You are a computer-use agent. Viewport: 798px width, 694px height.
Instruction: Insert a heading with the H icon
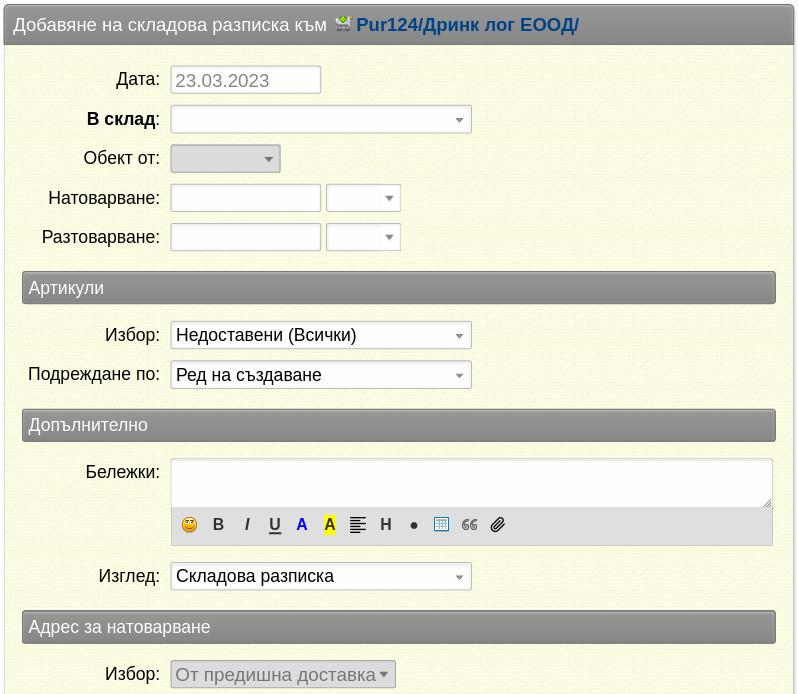(386, 525)
